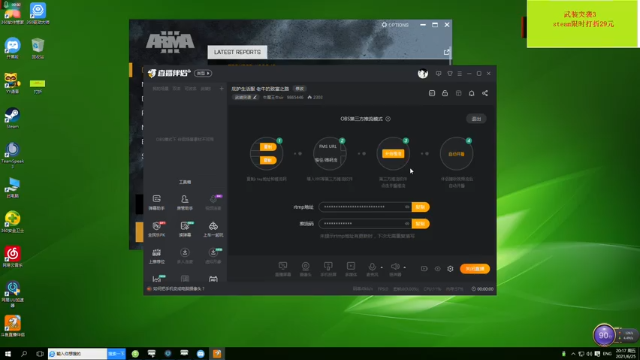Add camera source in bottom bar
Screen dimensions: 640x360
[305, 269]
